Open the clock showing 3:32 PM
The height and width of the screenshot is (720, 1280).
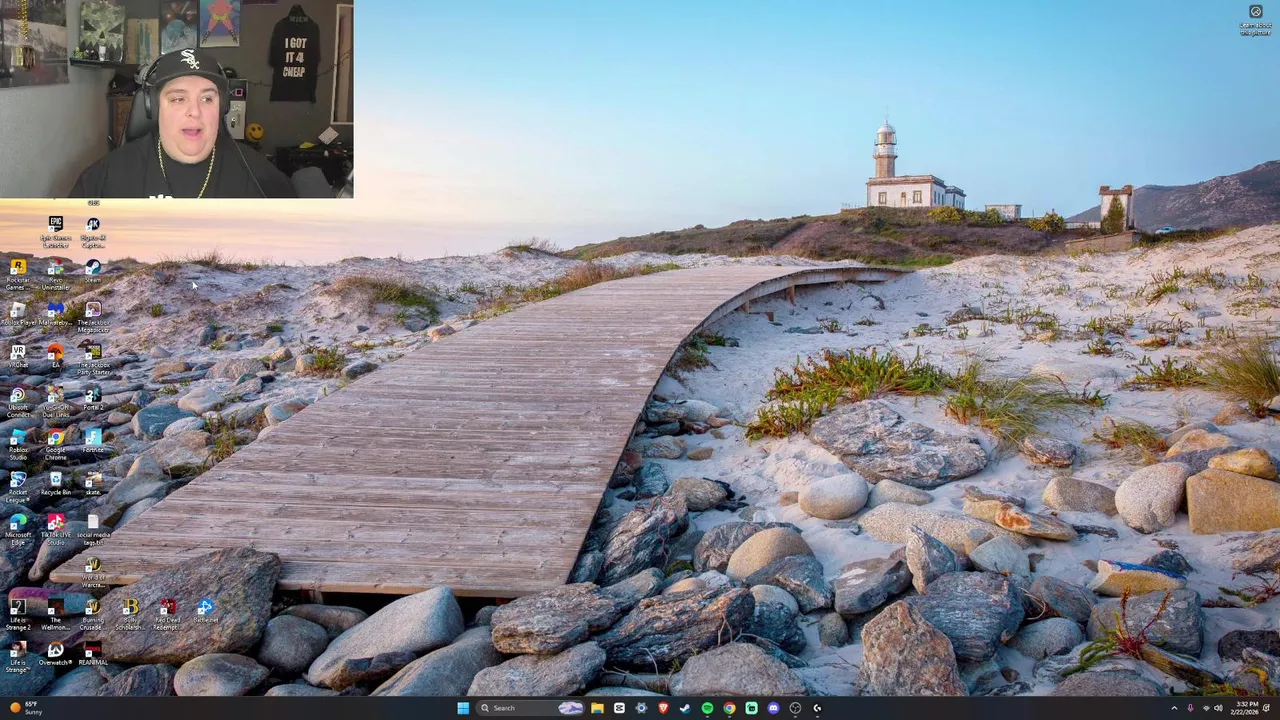(1246, 708)
